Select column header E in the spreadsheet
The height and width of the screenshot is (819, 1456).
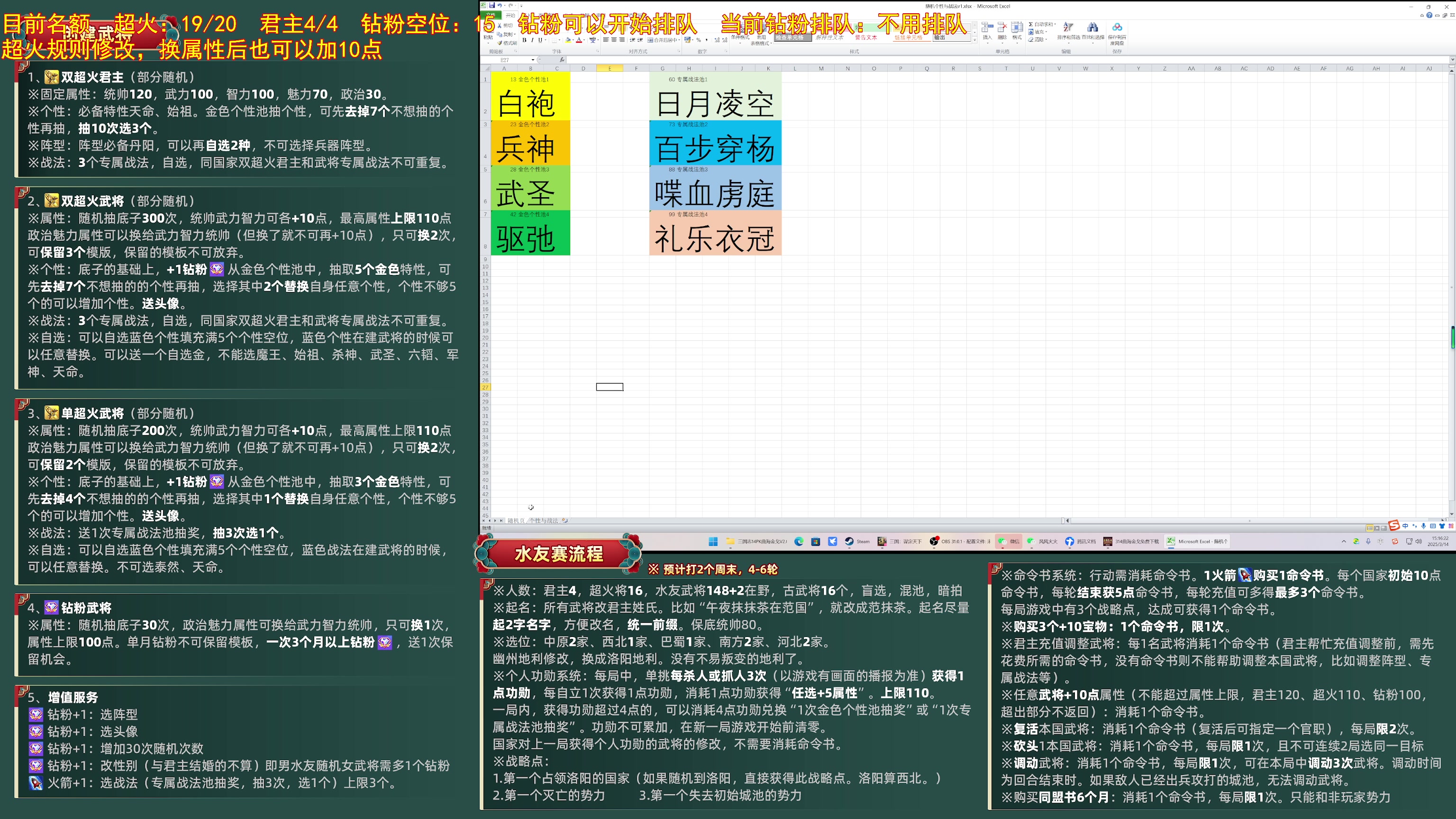(x=610, y=68)
